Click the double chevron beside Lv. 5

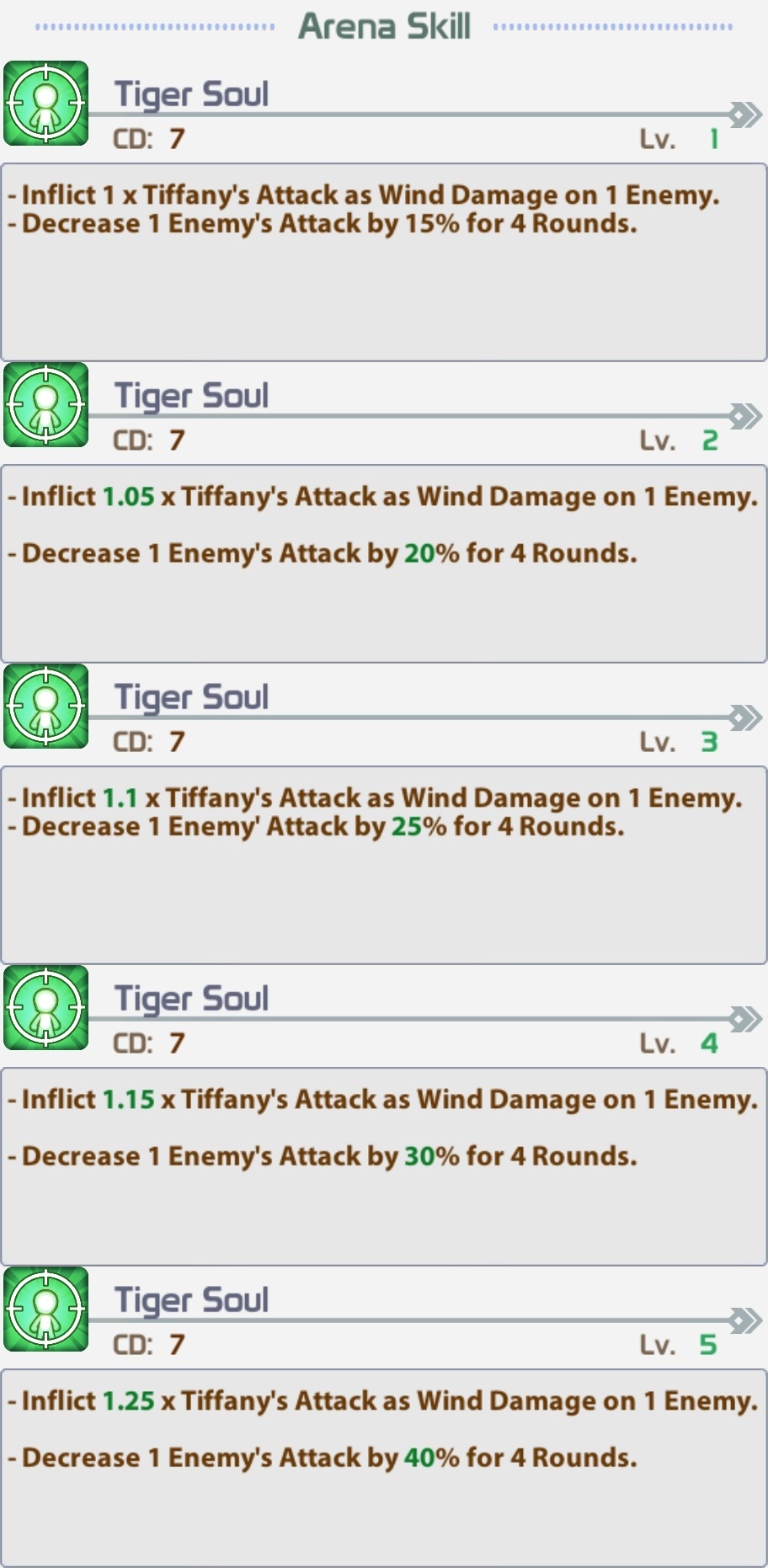pyautogui.click(x=745, y=1320)
